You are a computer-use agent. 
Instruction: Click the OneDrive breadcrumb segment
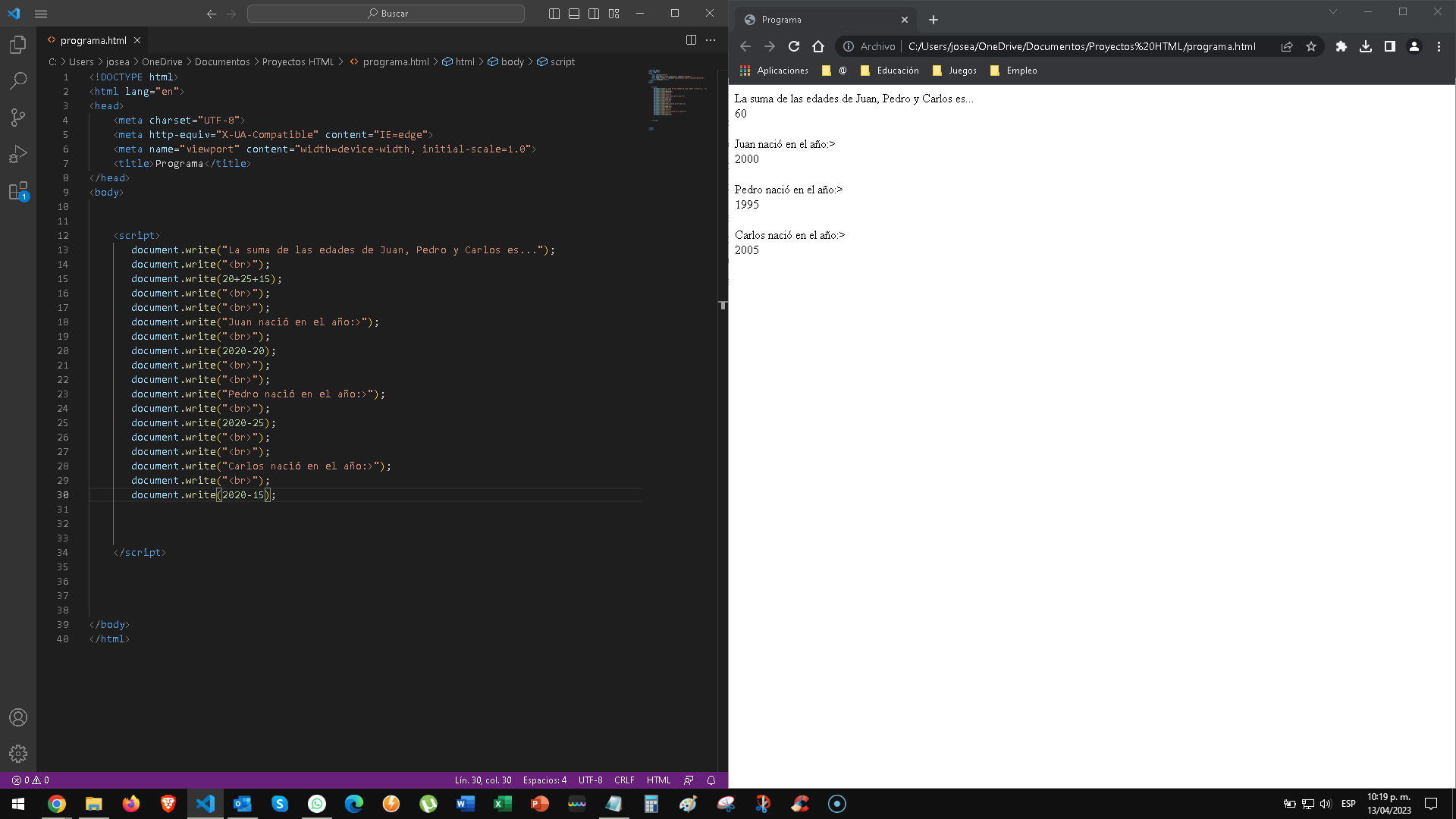pos(162,62)
